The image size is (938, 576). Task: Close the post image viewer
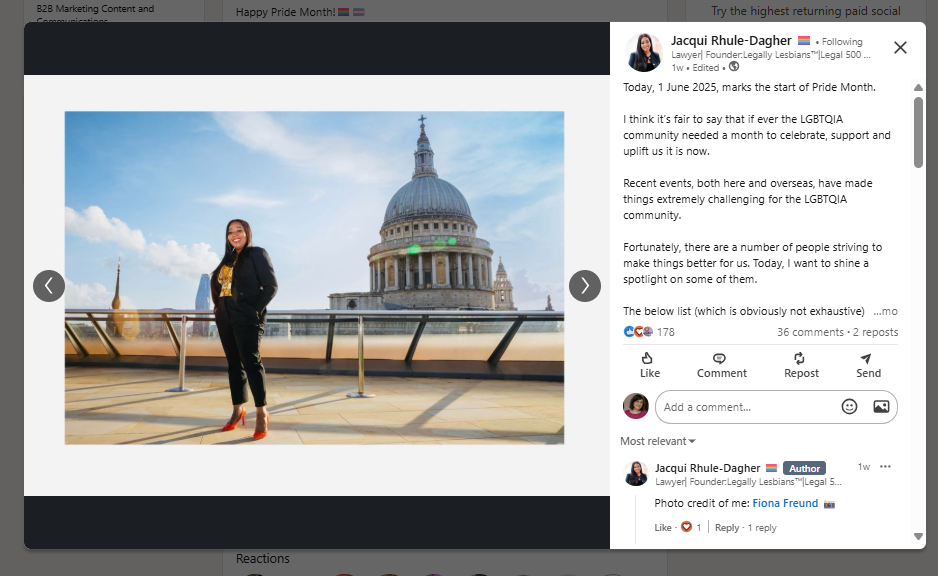[900, 48]
